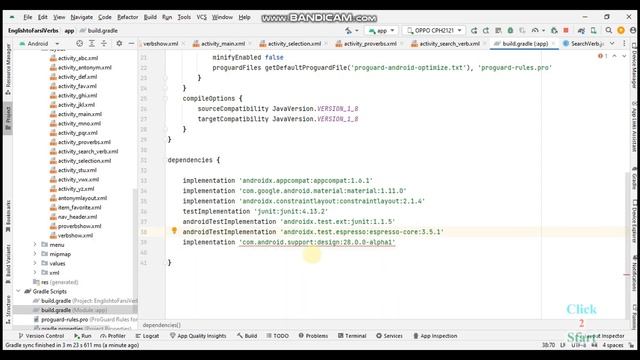The height and width of the screenshot is (360, 640).
Task: Expand the xml folder
Action: click(x=35, y=273)
